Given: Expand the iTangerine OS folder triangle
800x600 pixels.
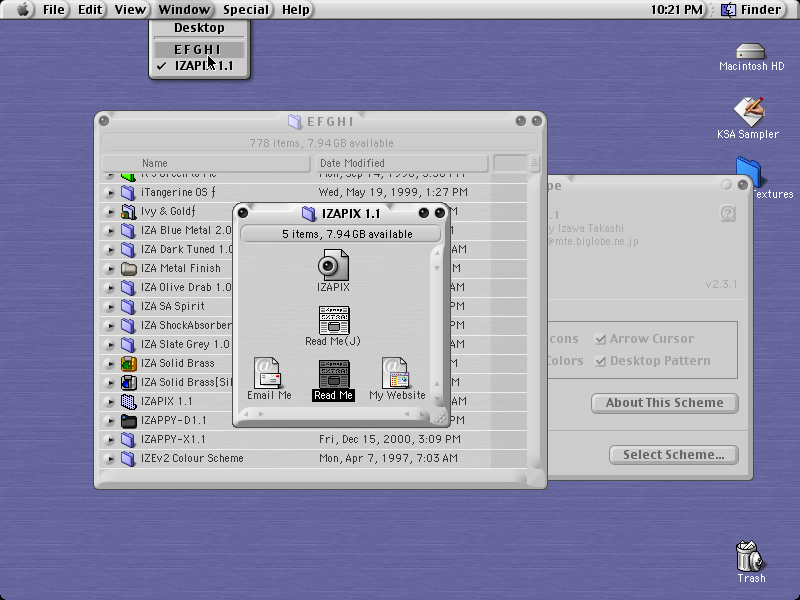Looking at the screenshot, I should 110,193.
